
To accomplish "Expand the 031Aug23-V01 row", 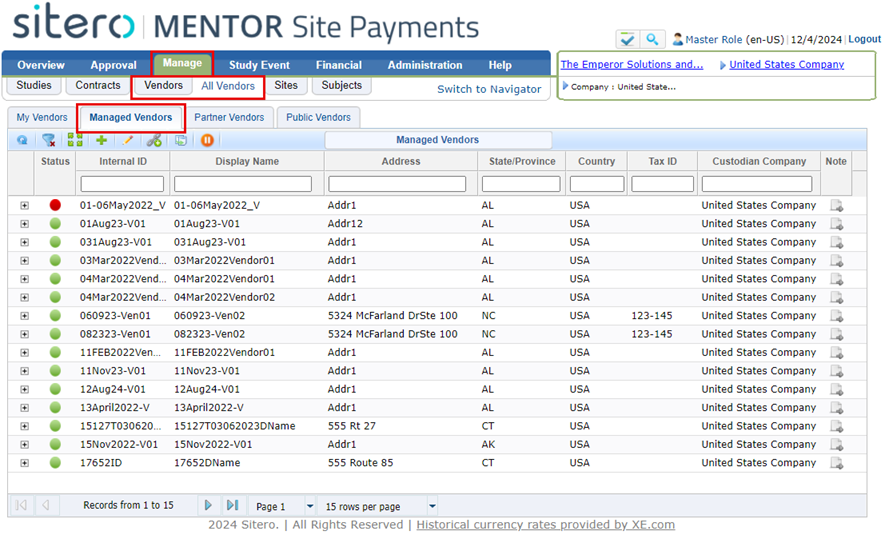I will (x=24, y=242).
